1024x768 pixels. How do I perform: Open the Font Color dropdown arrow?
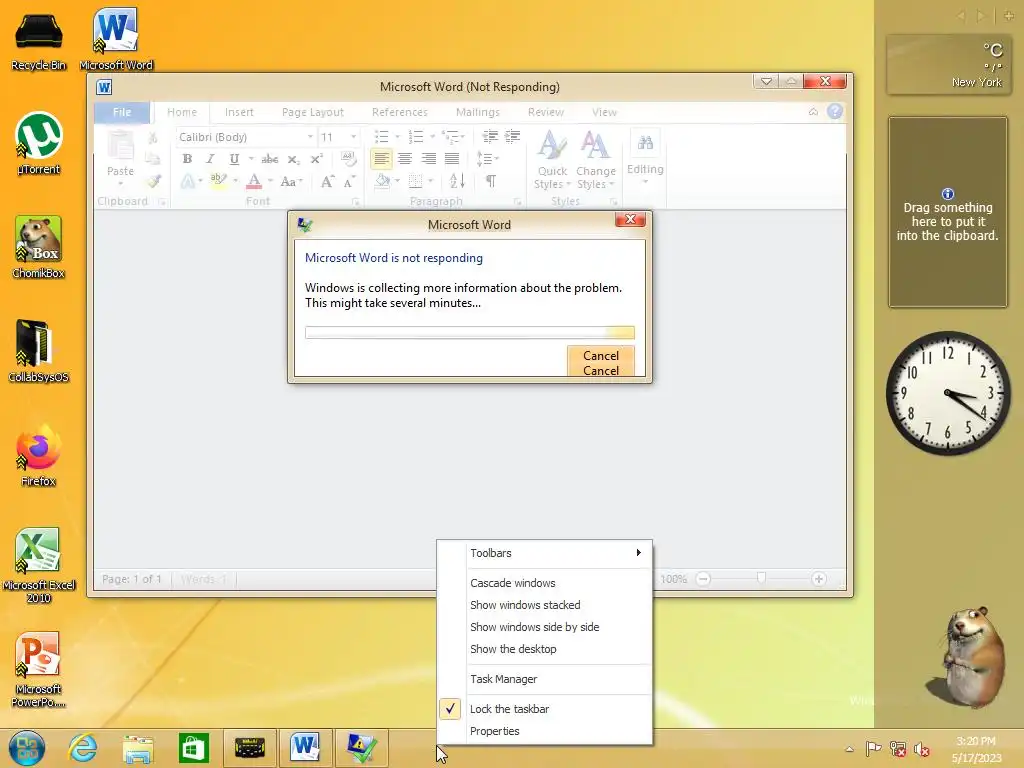click(x=270, y=182)
